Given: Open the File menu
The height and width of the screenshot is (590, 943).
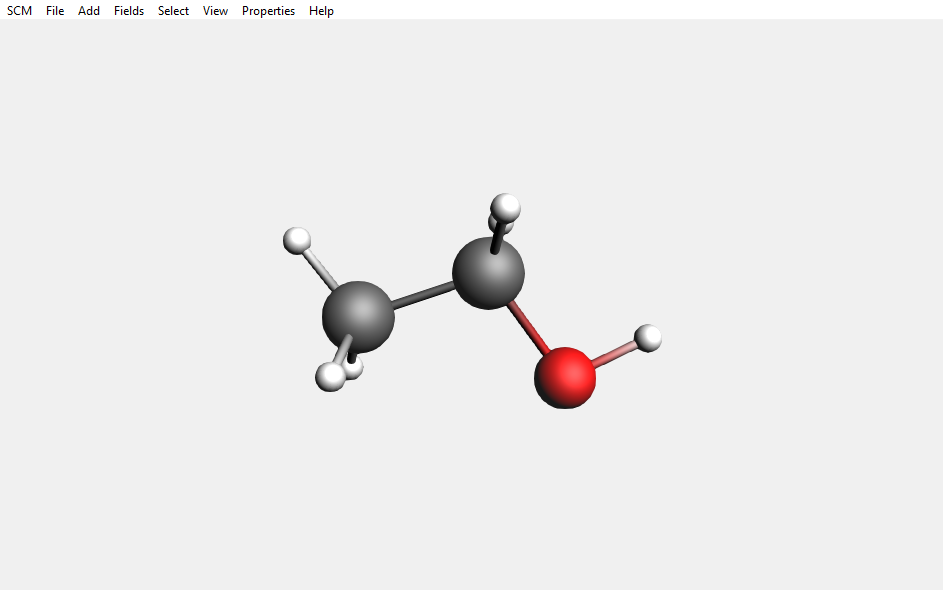Looking at the screenshot, I should click(x=54, y=11).
